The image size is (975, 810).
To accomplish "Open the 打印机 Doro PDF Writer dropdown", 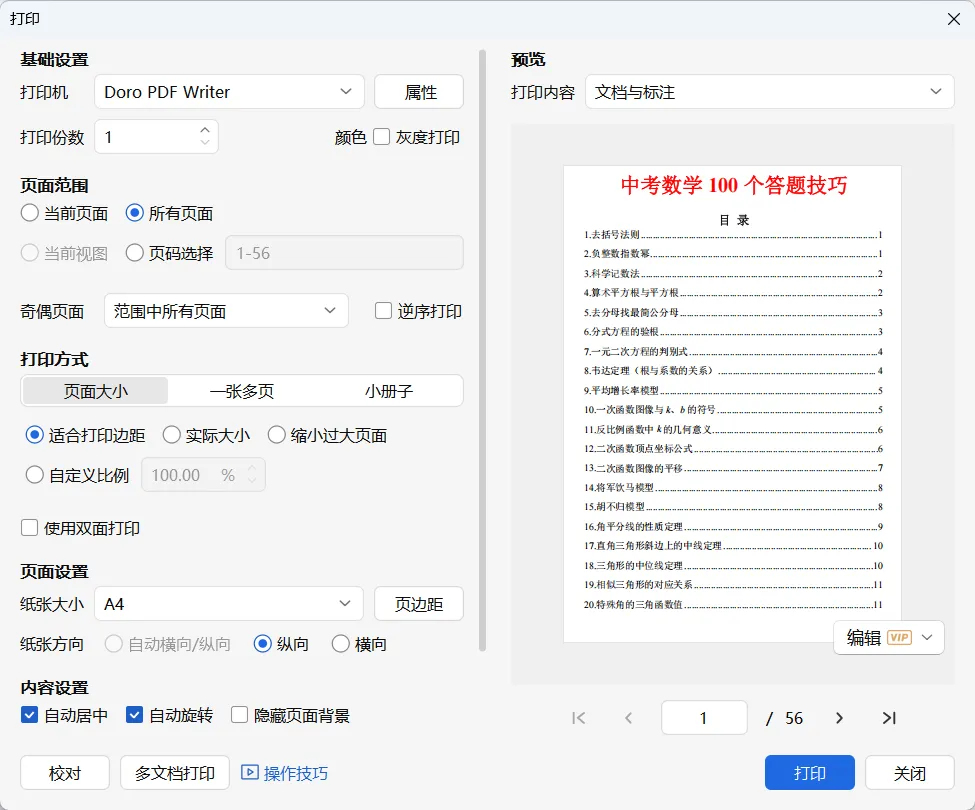I will pyautogui.click(x=229, y=92).
